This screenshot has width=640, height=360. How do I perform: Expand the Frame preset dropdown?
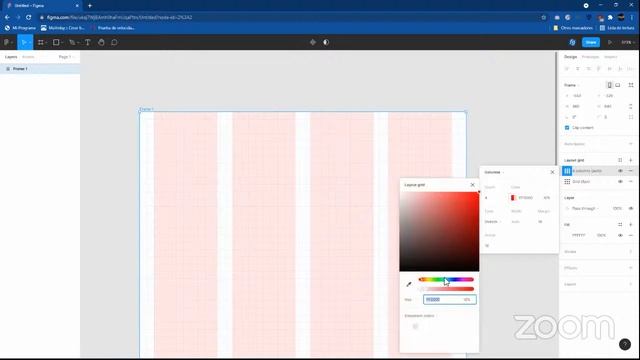pos(572,85)
